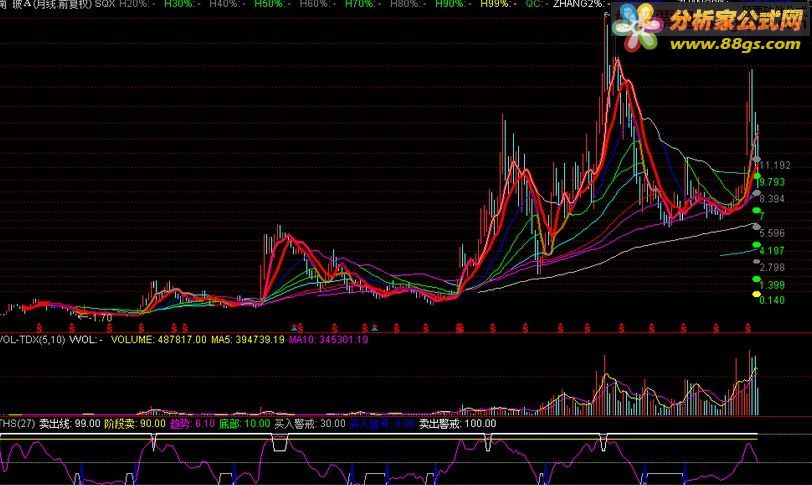The width and height of the screenshot is (812, 485).
Task: Click the 月线 前复权 period label
Action: 62,4
